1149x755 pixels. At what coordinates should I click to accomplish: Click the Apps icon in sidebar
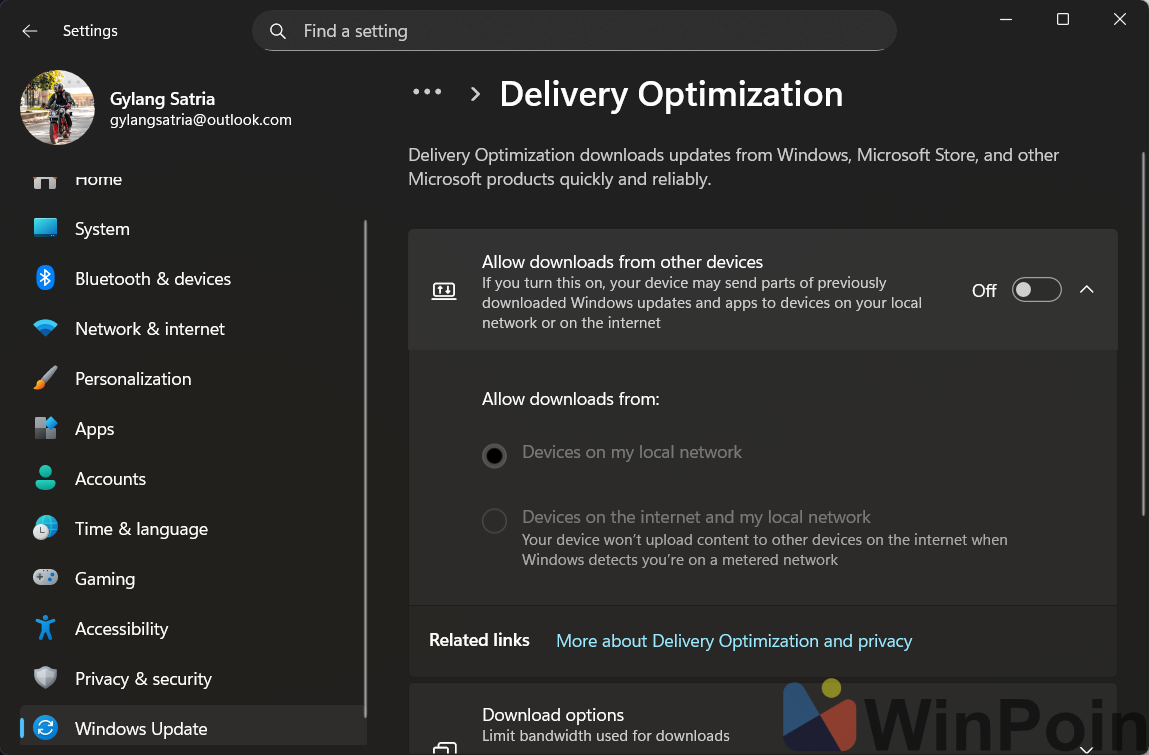pos(45,428)
